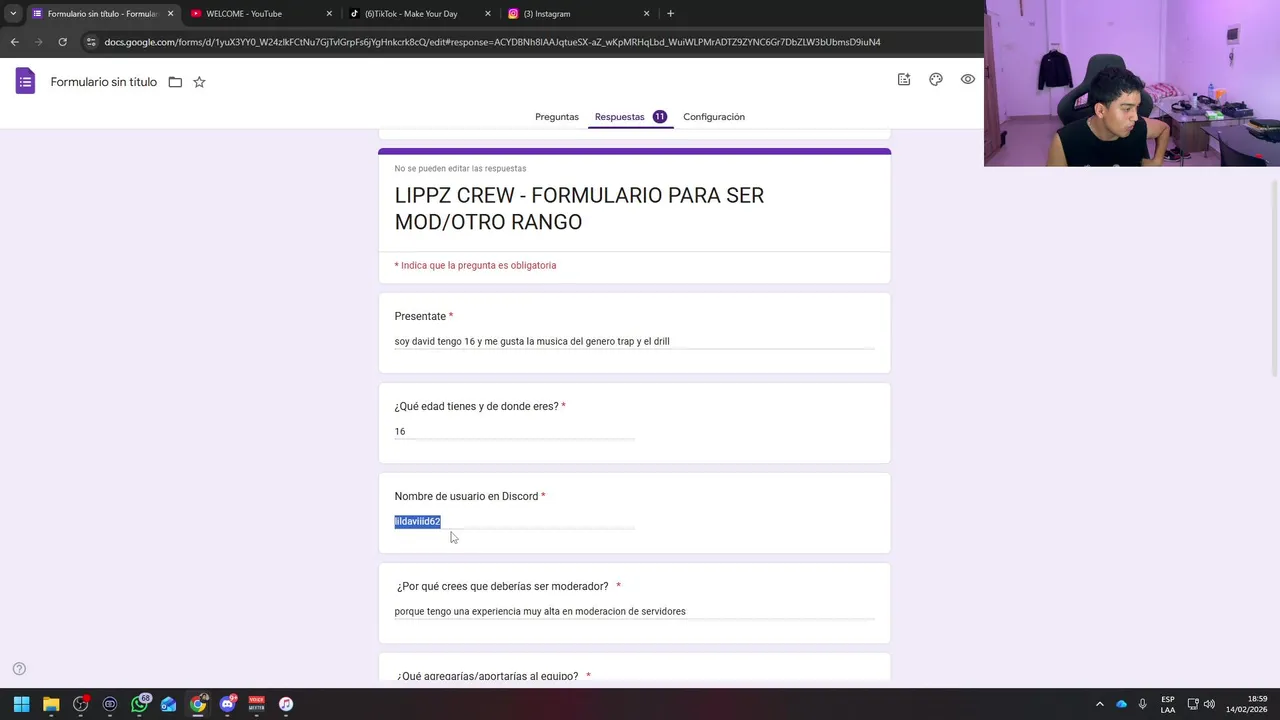Open File Explorer from taskbar
The image size is (1280, 720).
coord(51,704)
